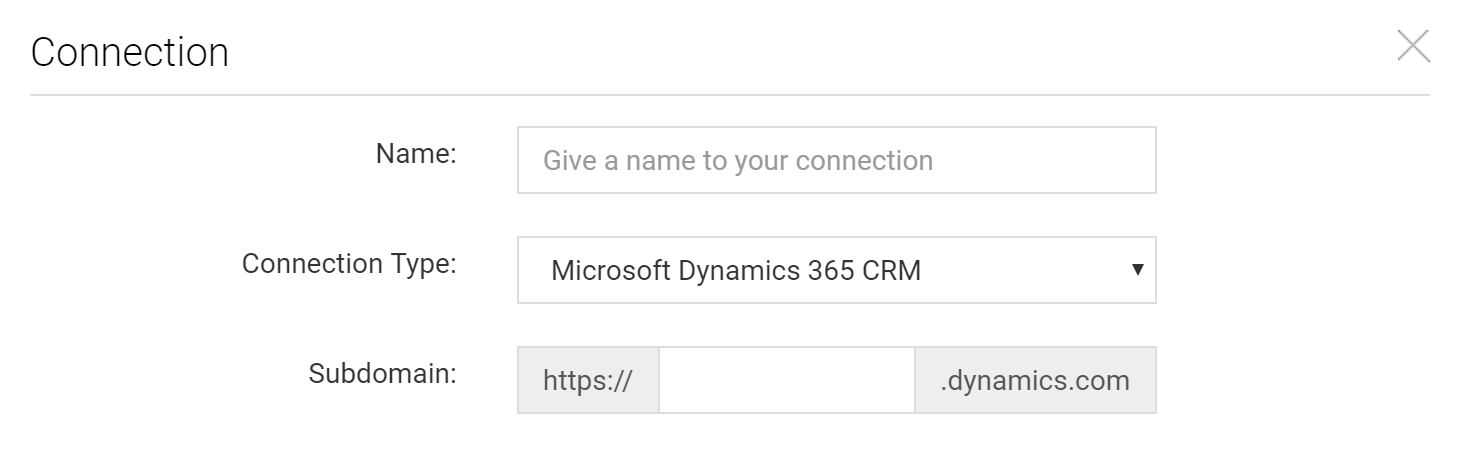The height and width of the screenshot is (467, 1460).
Task: Click the "Connection Type:" label
Action: click(x=349, y=264)
